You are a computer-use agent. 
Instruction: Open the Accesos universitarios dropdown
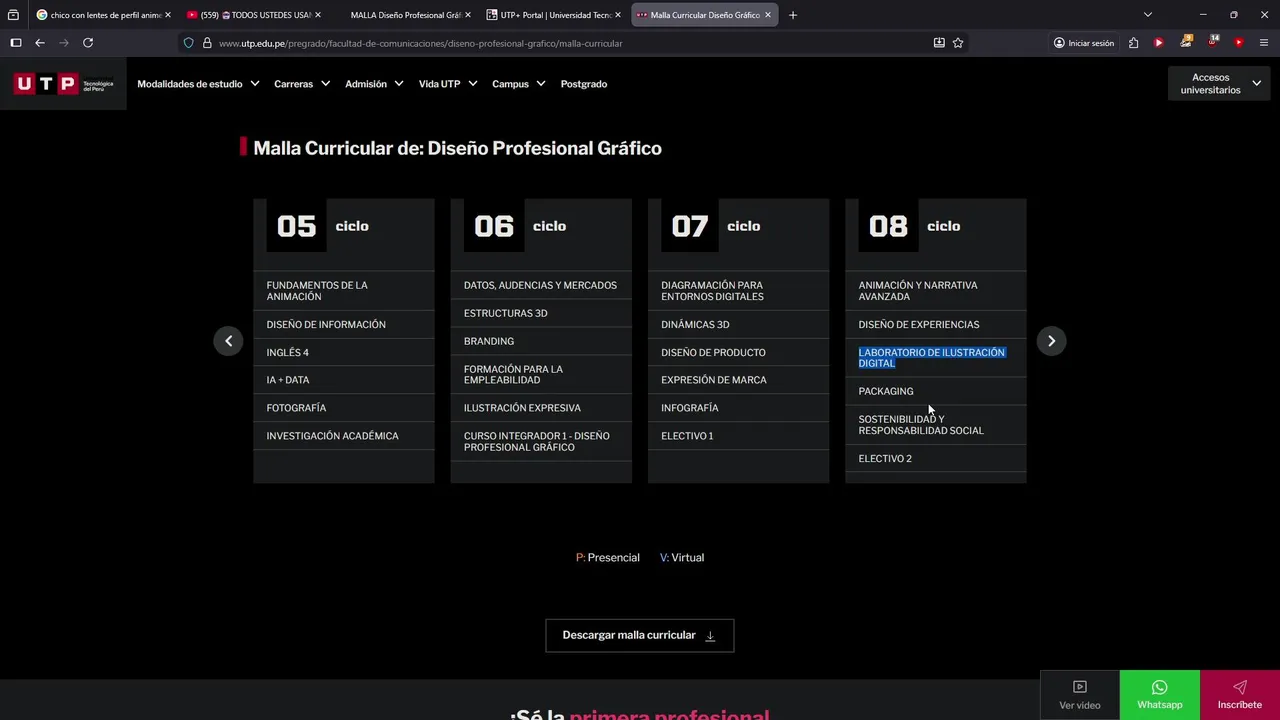(1218, 84)
